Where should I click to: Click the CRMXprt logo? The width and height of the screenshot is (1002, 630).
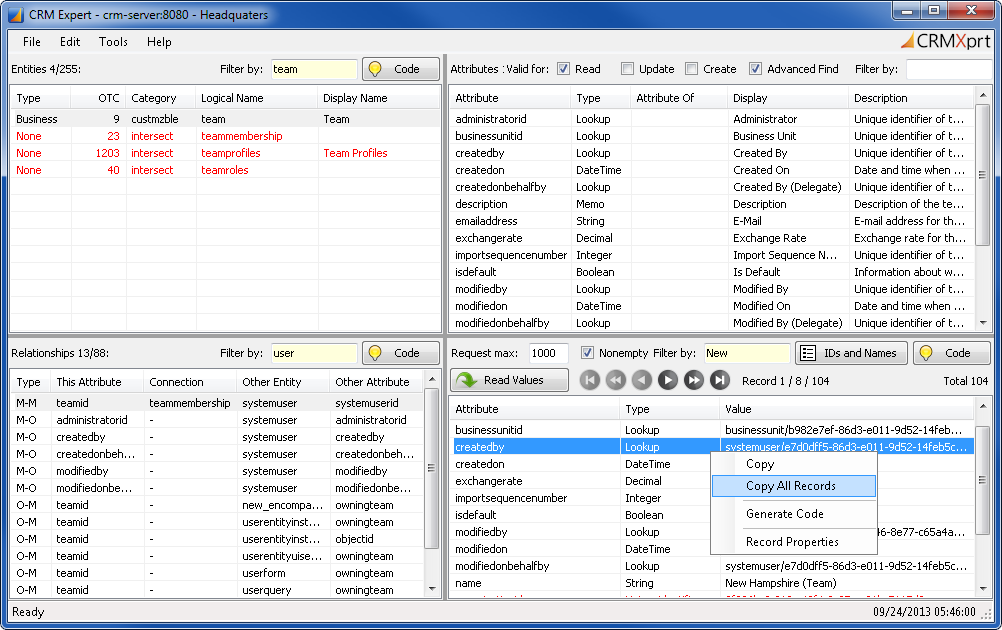click(x=946, y=42)
